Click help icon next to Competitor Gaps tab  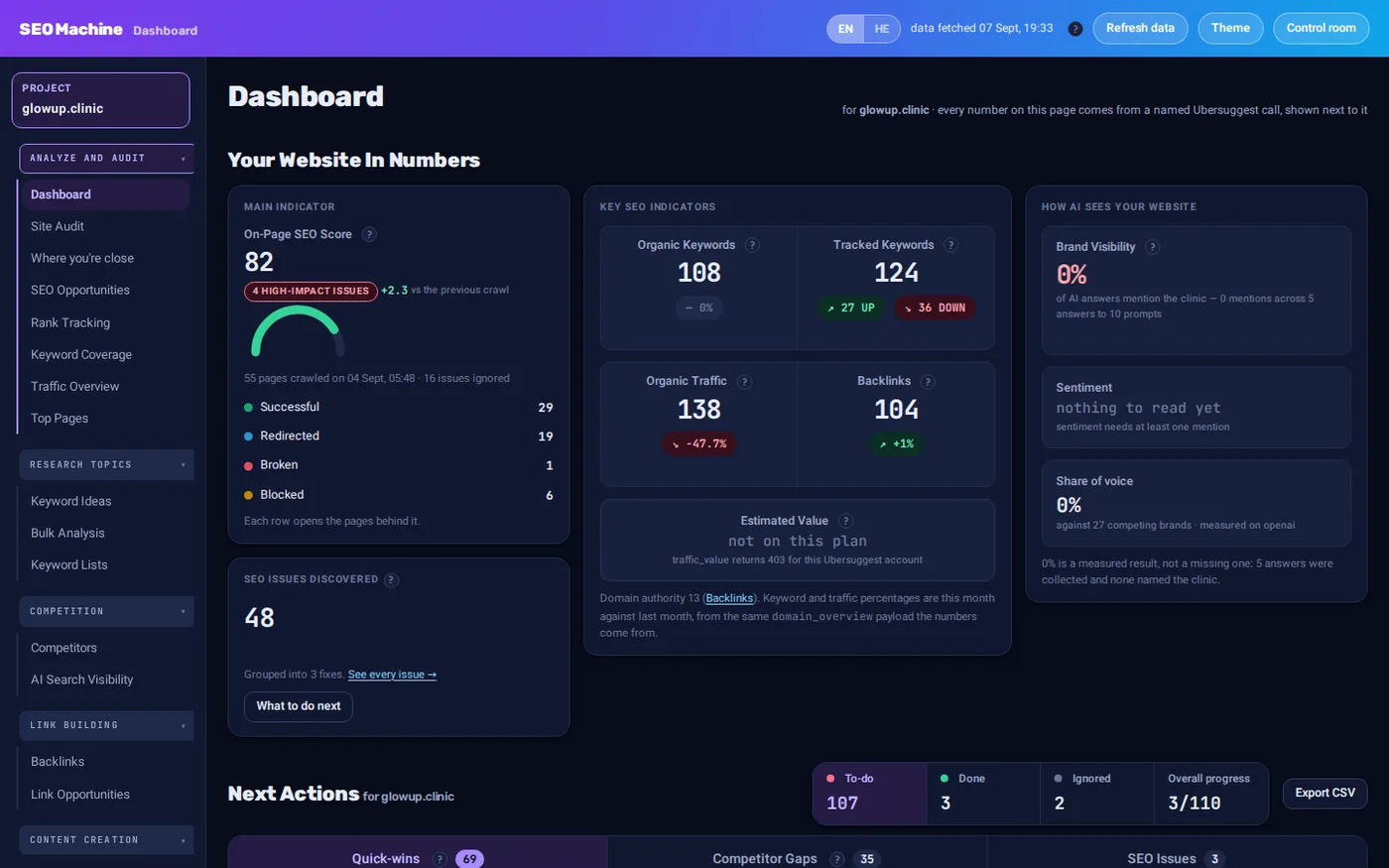tap(836, 859)
